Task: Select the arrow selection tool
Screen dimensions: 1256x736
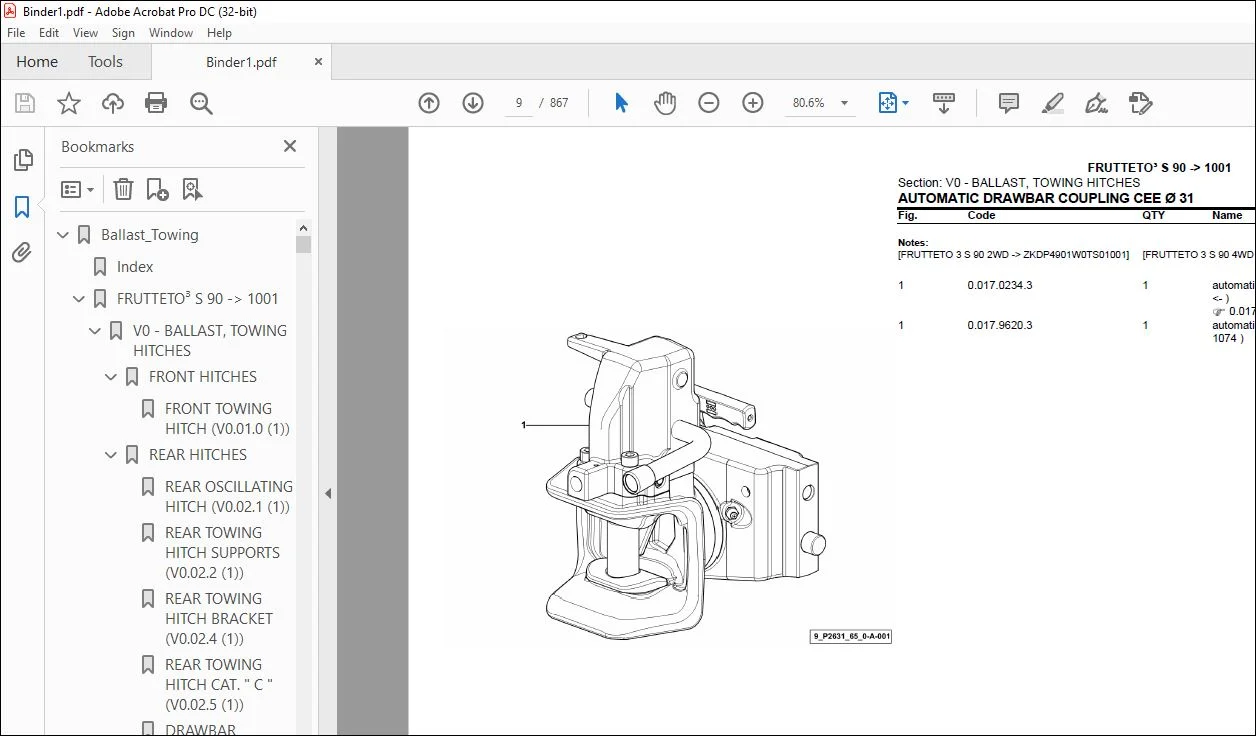Action: point(621,103)
